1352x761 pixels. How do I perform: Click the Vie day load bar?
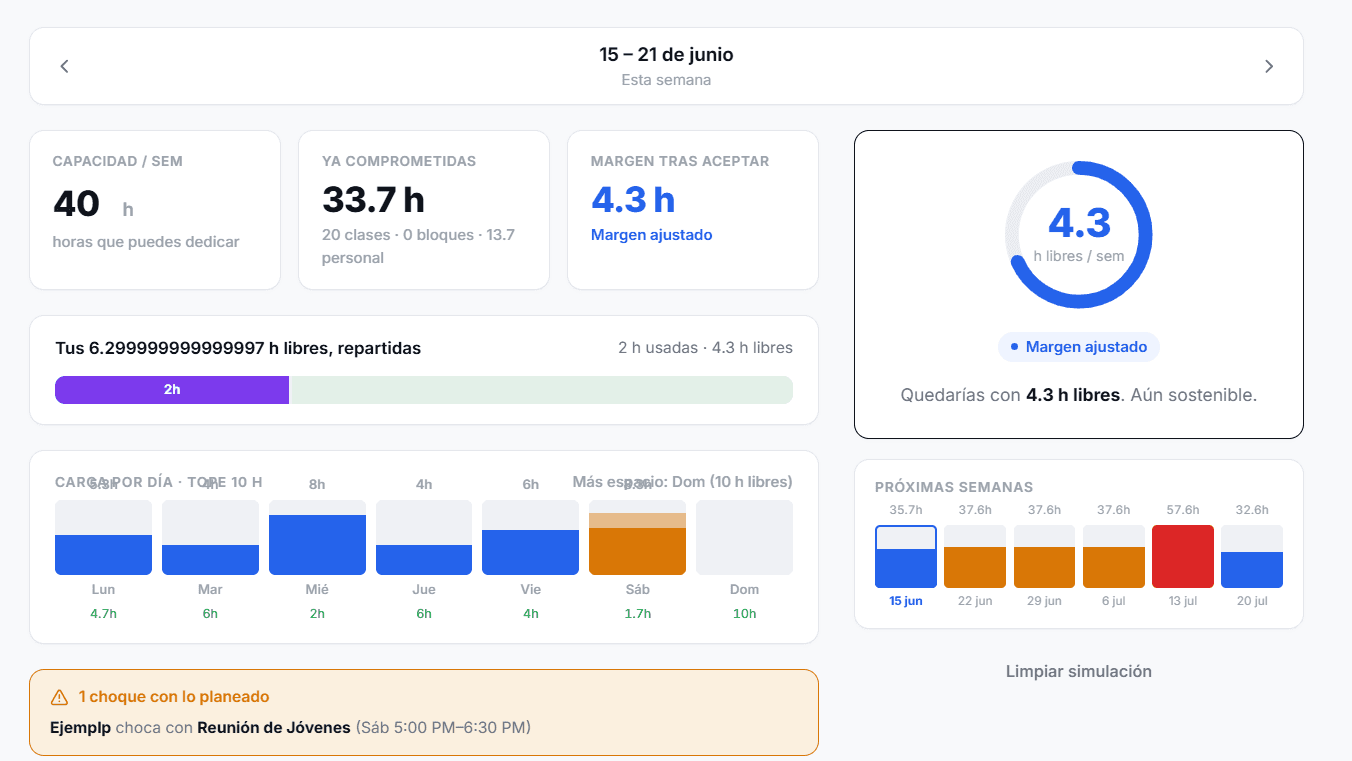530,538
